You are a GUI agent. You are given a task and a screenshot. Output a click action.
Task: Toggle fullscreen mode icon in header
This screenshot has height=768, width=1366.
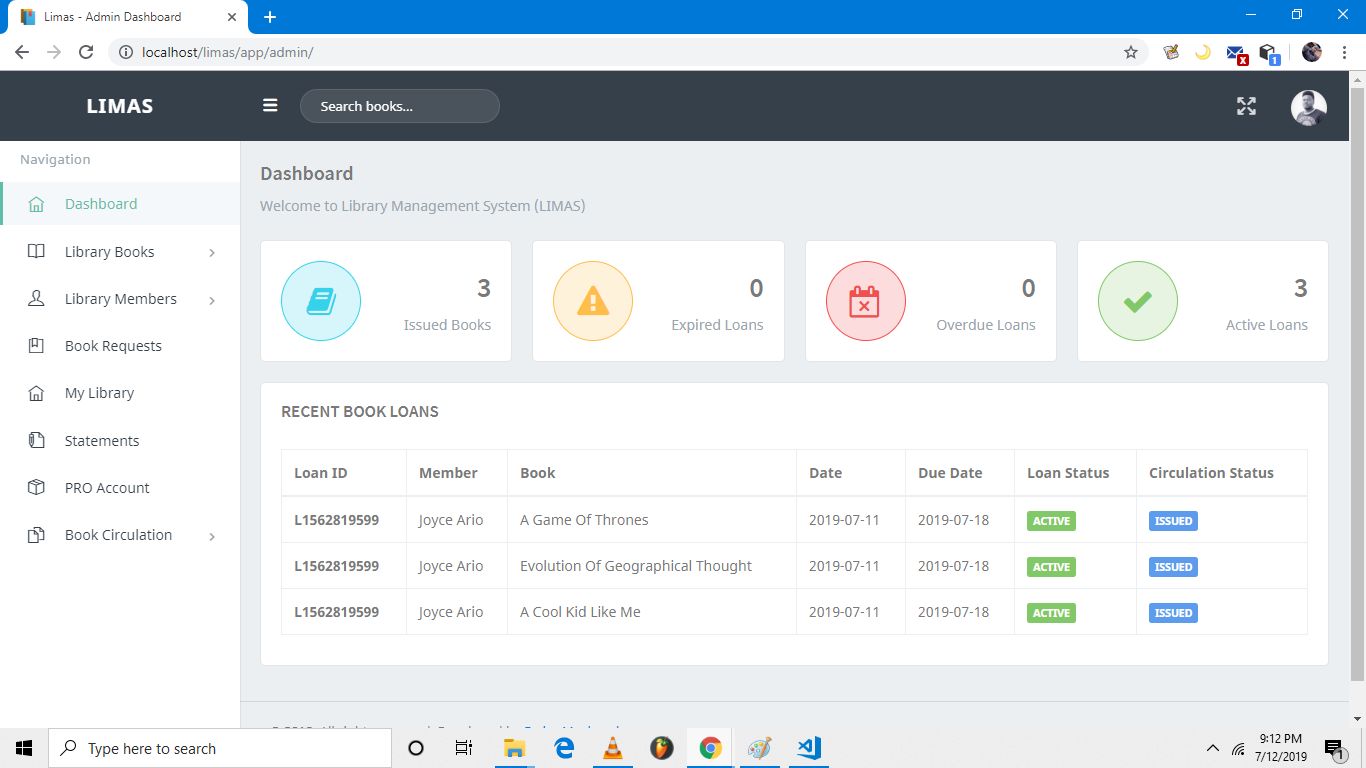[1246, 106]
